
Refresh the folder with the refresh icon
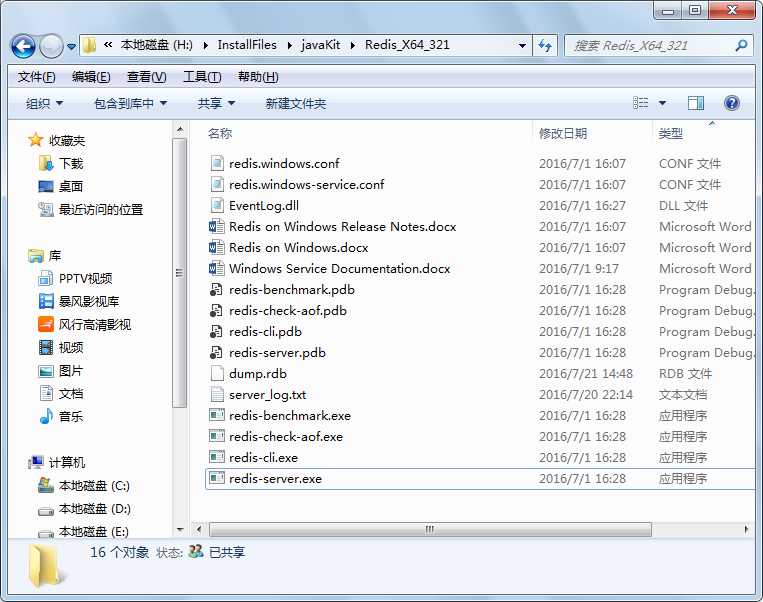coord(545,46)
